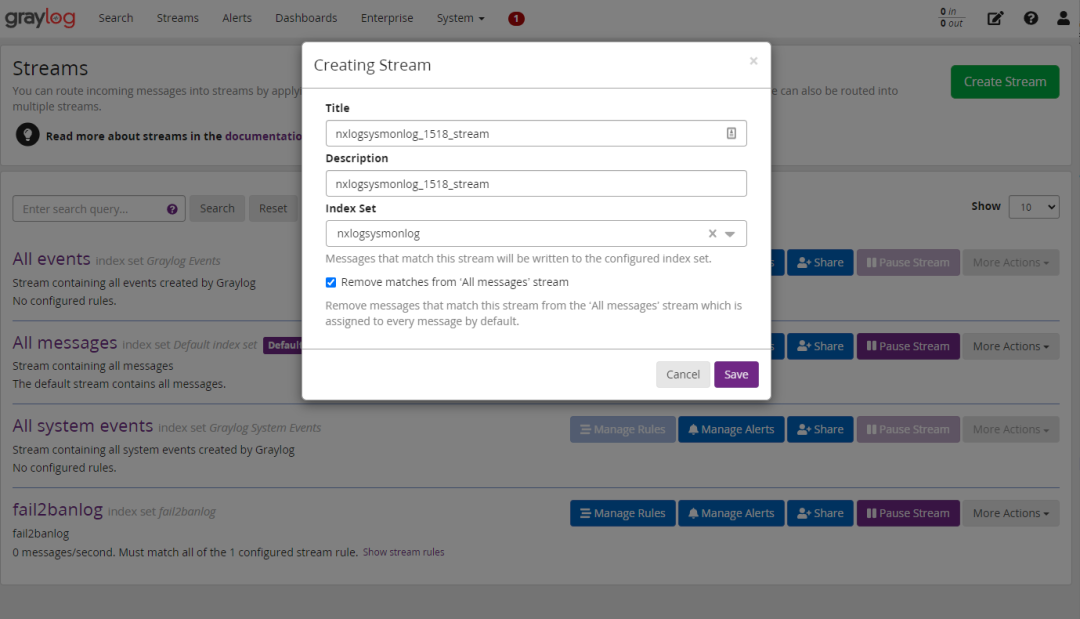Close the Creating Stream dialog

(753, 61)
